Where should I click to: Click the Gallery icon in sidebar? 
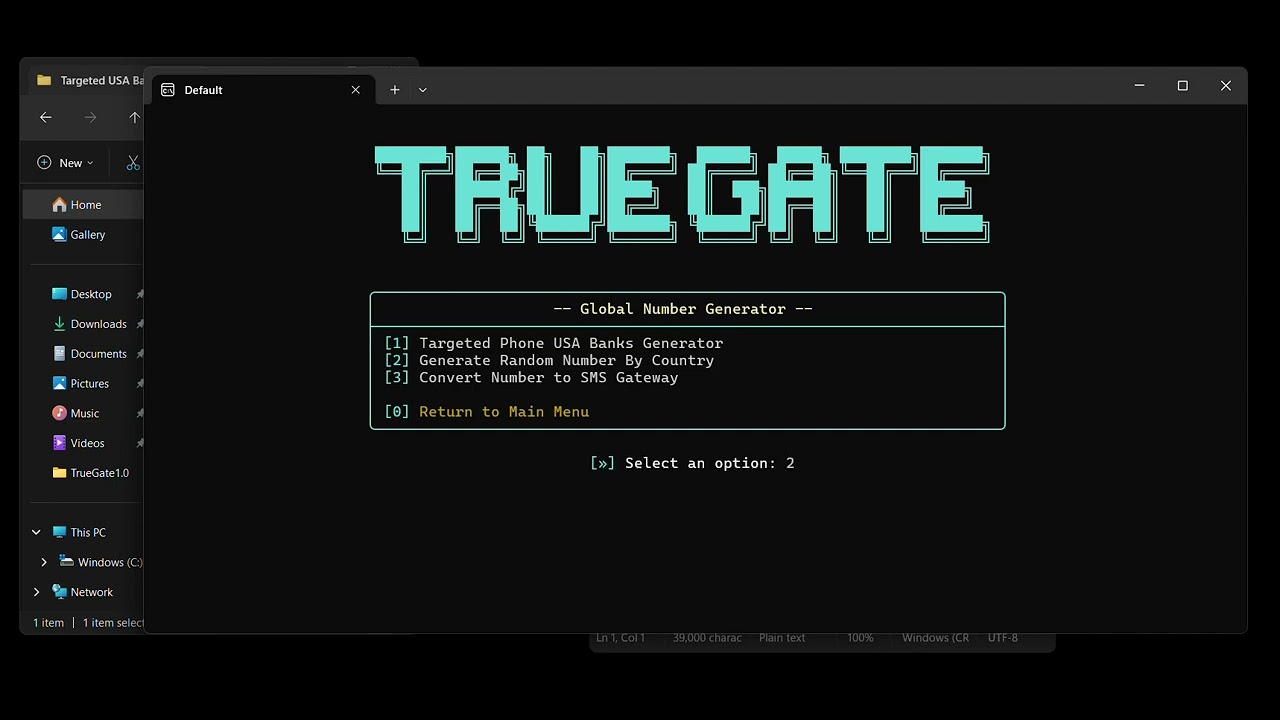pyautogui.click(x=59, y=234)
